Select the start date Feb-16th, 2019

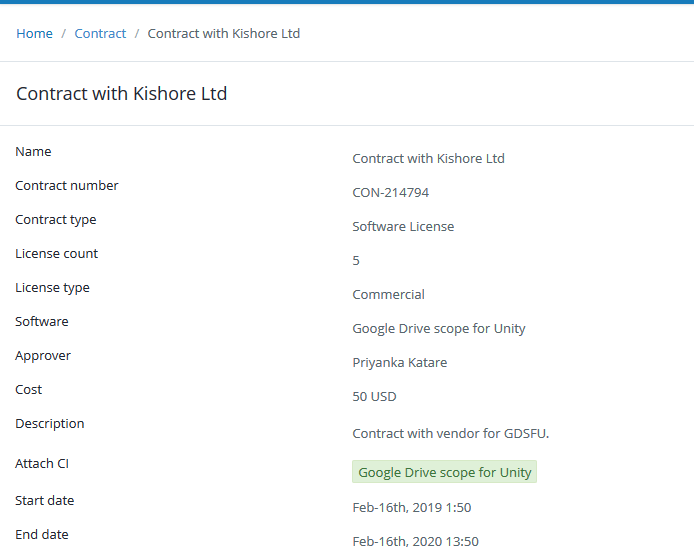pos(412,508)
